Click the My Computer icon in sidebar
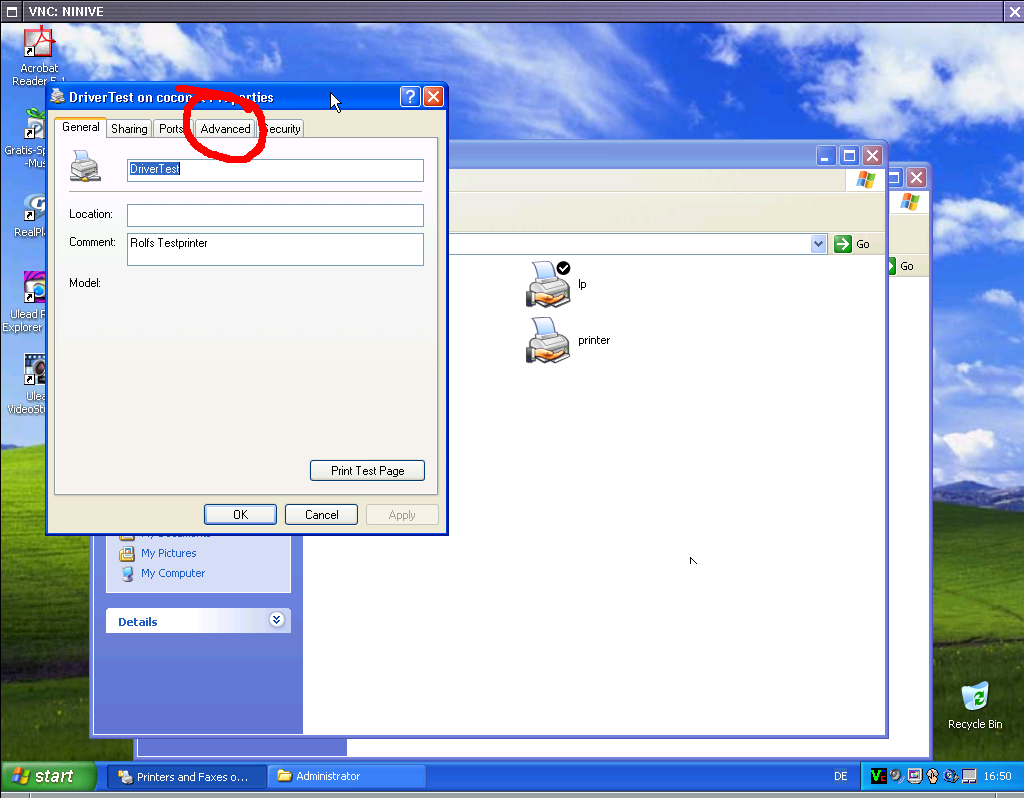The height and width of the screenshot is (798, 1024). coord(127,573)
